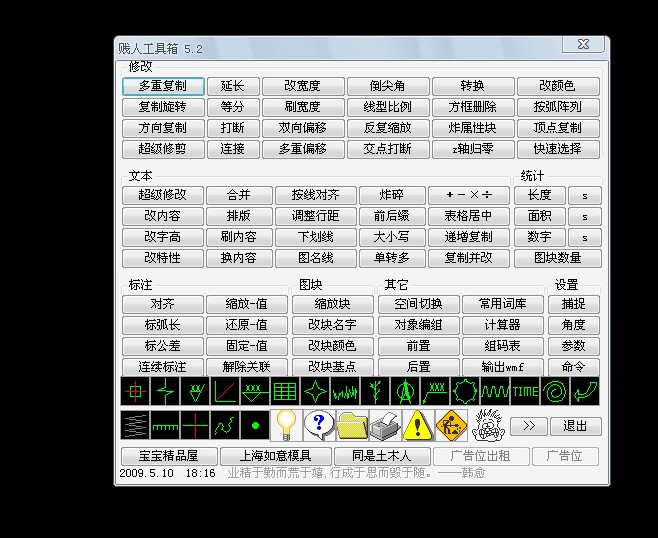
Task: Close the 贱人工具箱 5.2 window
Action: 583,44
